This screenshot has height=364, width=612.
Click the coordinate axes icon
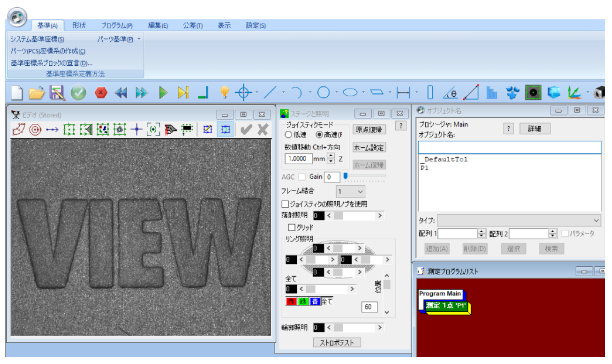[574, 93]
